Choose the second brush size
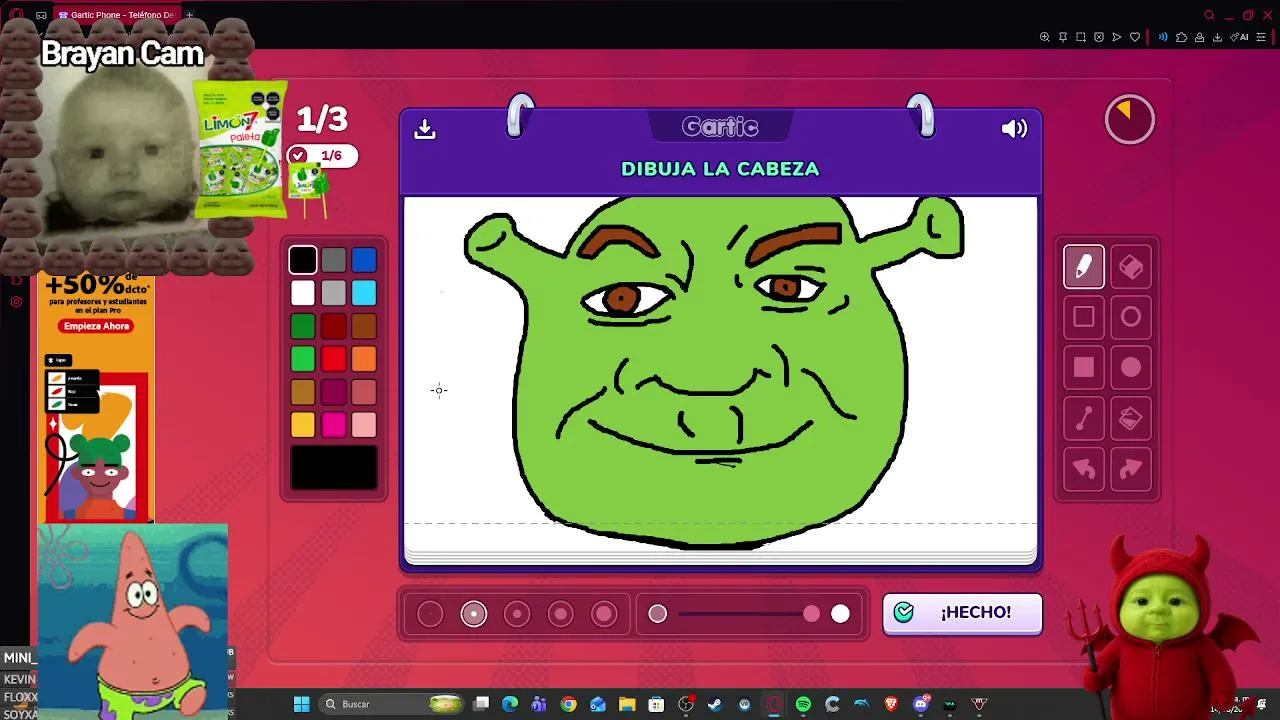Screen dimensions: 1280x720 [474, 614]
